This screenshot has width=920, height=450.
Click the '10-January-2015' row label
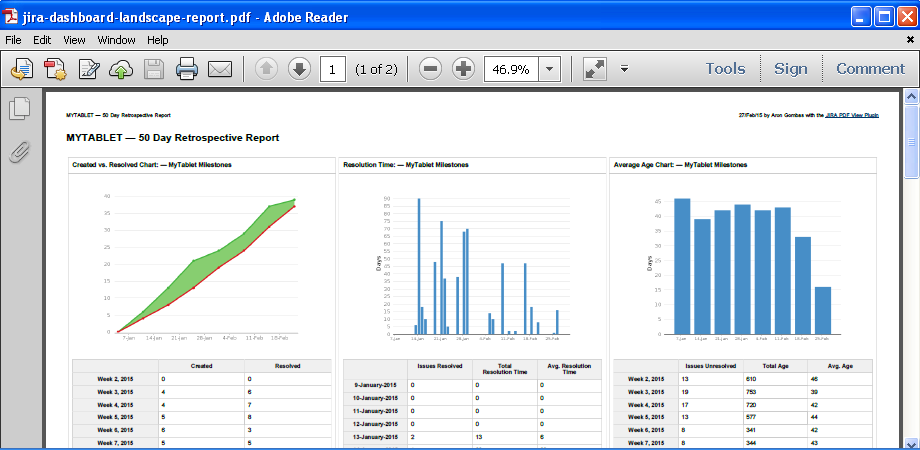(x=376, y=398)
